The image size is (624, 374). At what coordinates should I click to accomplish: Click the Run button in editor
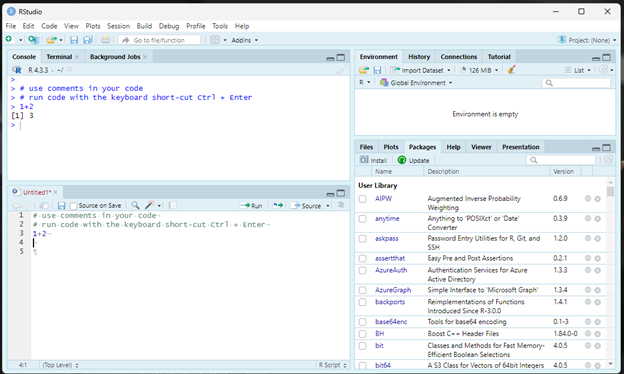pos(251,206)
